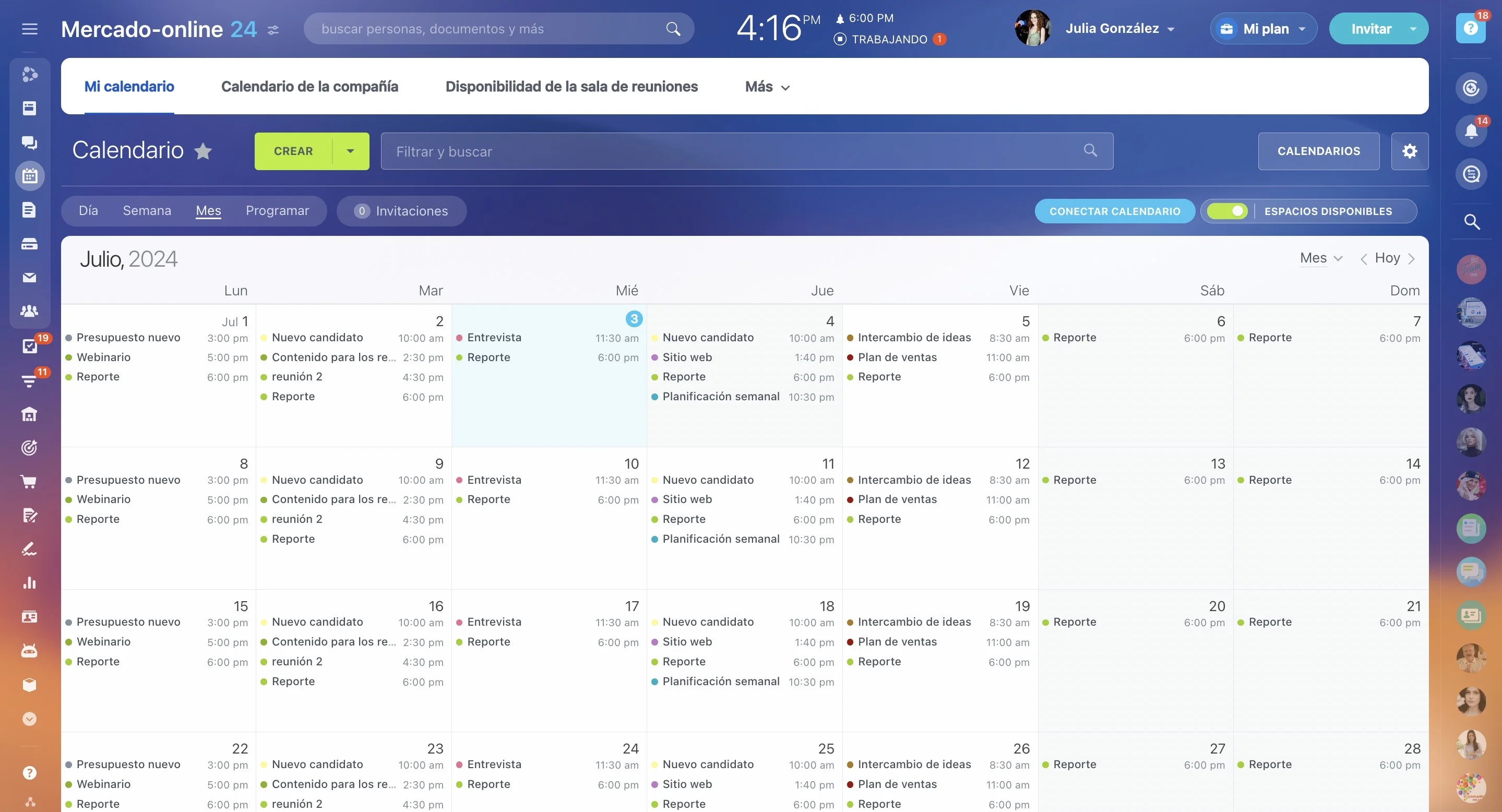Click CONECTAR CALENDARIO button

pos(1115,211)
